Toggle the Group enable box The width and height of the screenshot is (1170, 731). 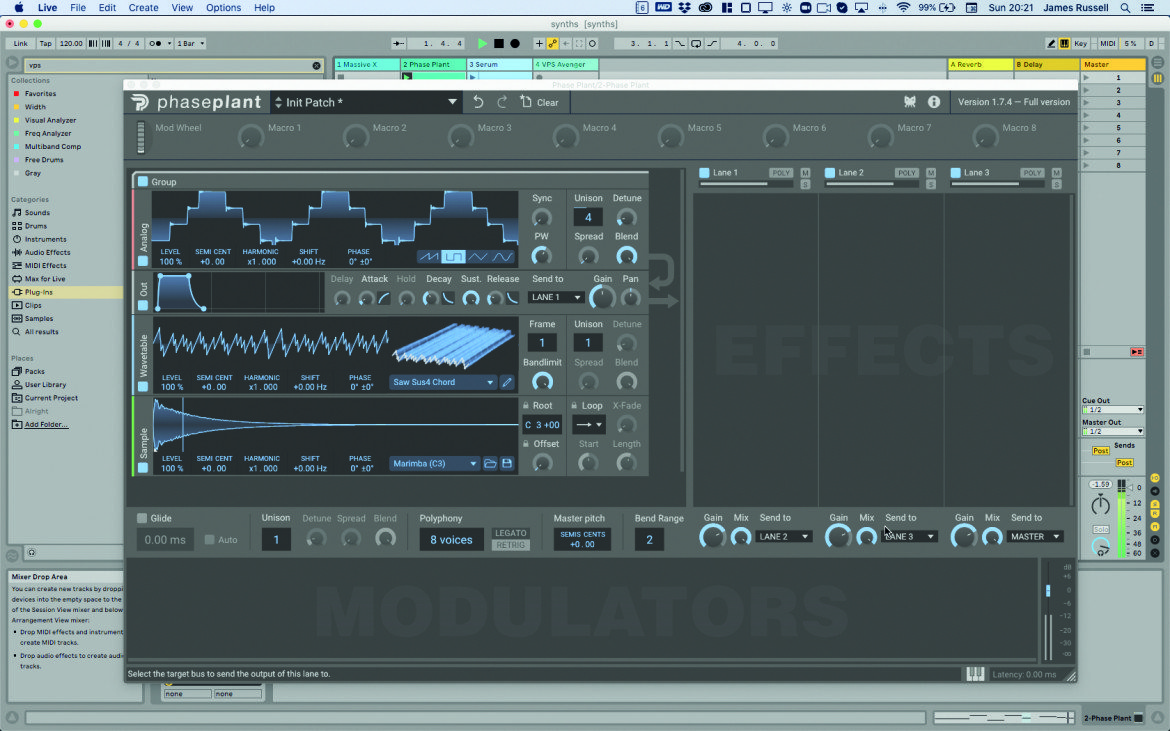pyautogui.click(x=143, y=181)
